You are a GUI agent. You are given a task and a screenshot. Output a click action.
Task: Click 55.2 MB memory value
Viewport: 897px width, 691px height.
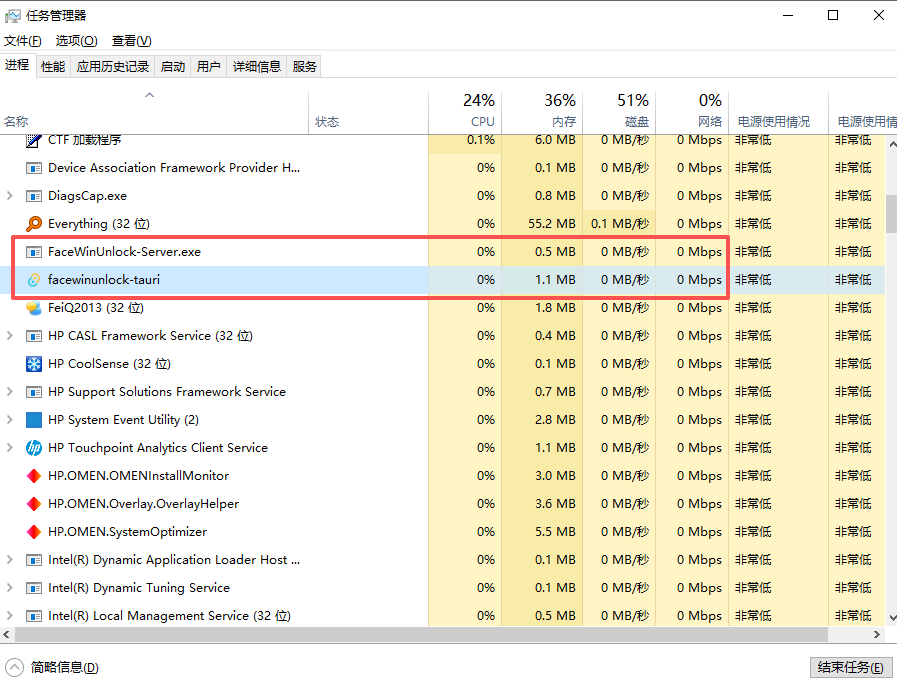[x=551, y=224]
